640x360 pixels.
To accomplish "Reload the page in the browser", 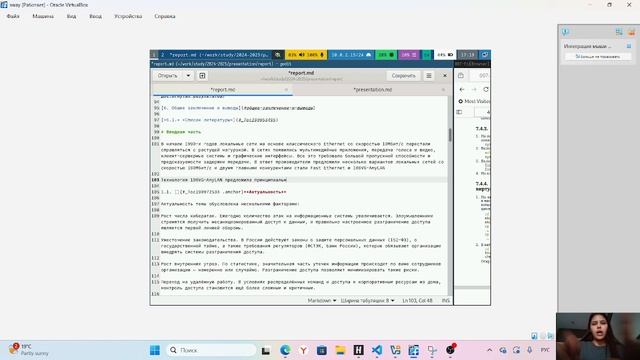I will 486,89.
